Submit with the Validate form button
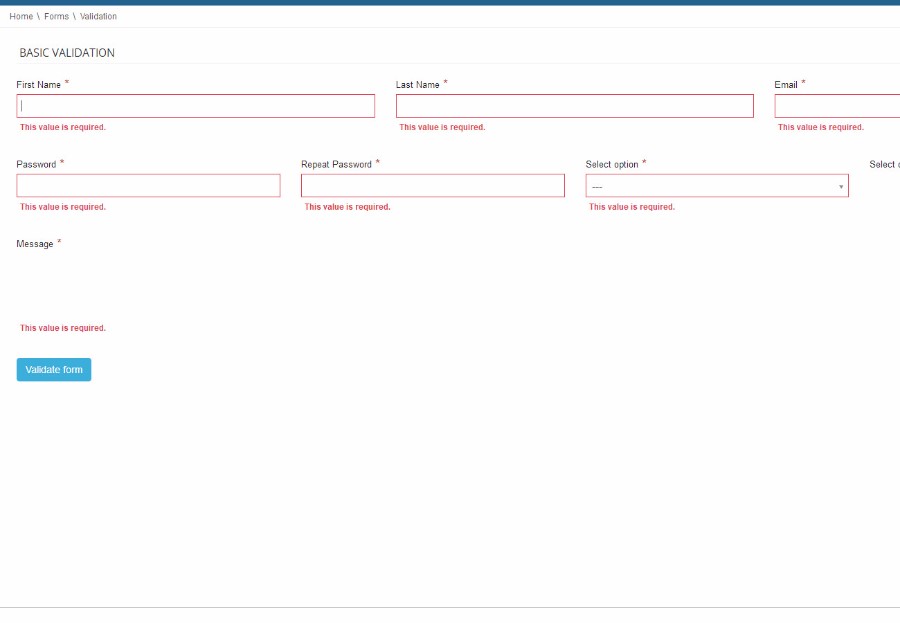Screen dimensions: 900x623 coord(54,370)
